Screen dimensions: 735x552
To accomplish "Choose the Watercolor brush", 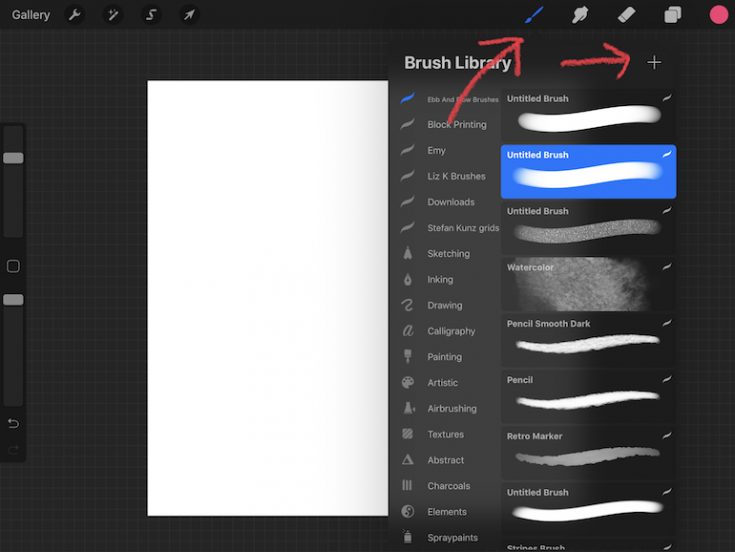I will (588, 283).
